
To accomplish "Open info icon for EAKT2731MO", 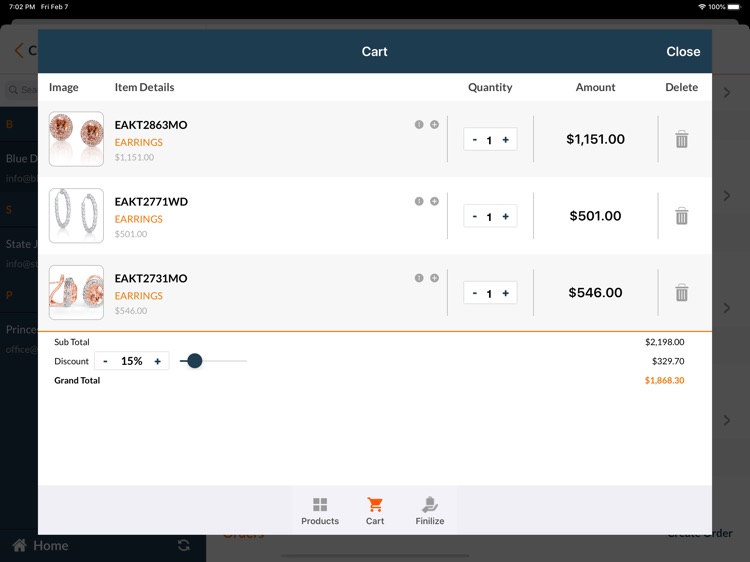I will tap(419, 278).
